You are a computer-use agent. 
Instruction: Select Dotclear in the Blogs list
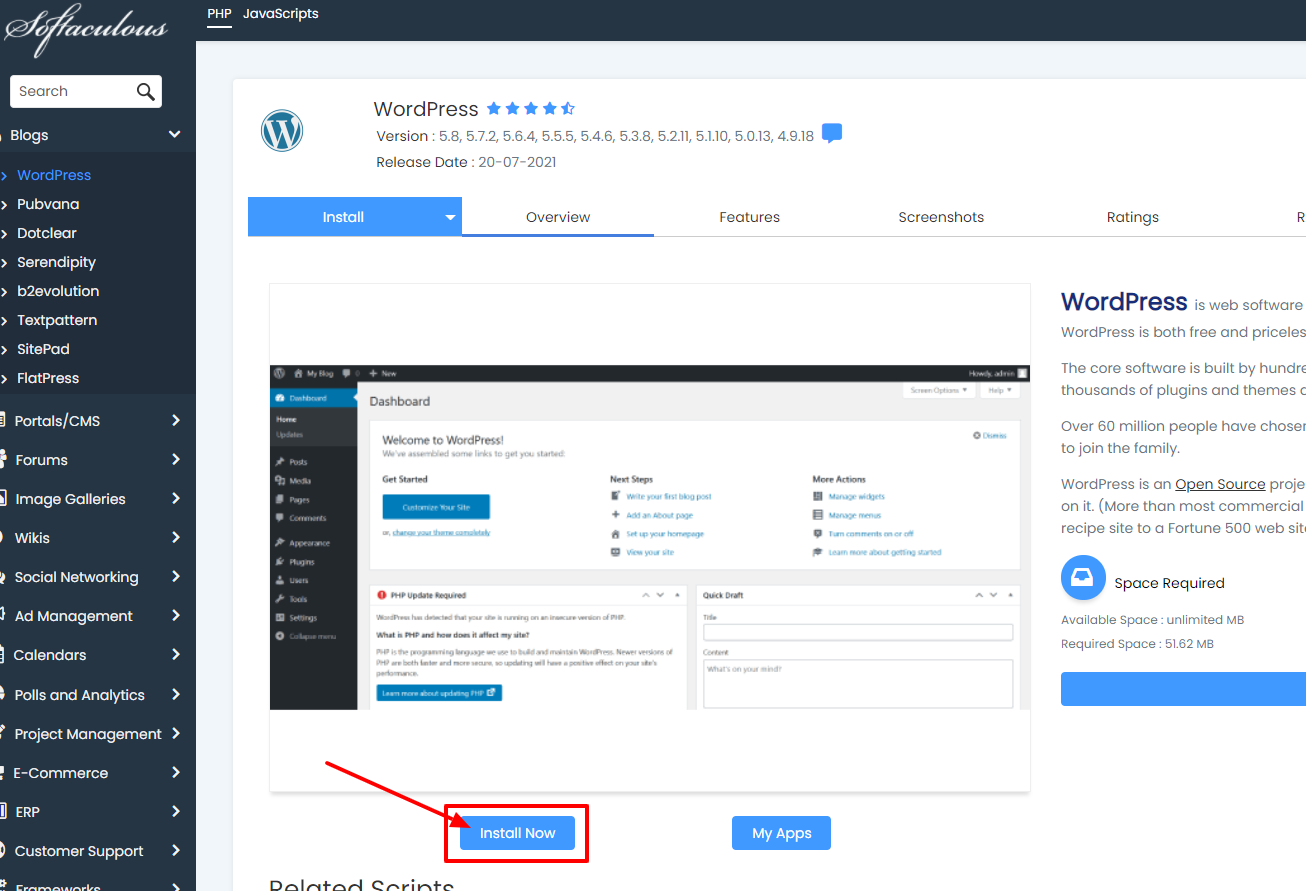[x=47, y=233]
